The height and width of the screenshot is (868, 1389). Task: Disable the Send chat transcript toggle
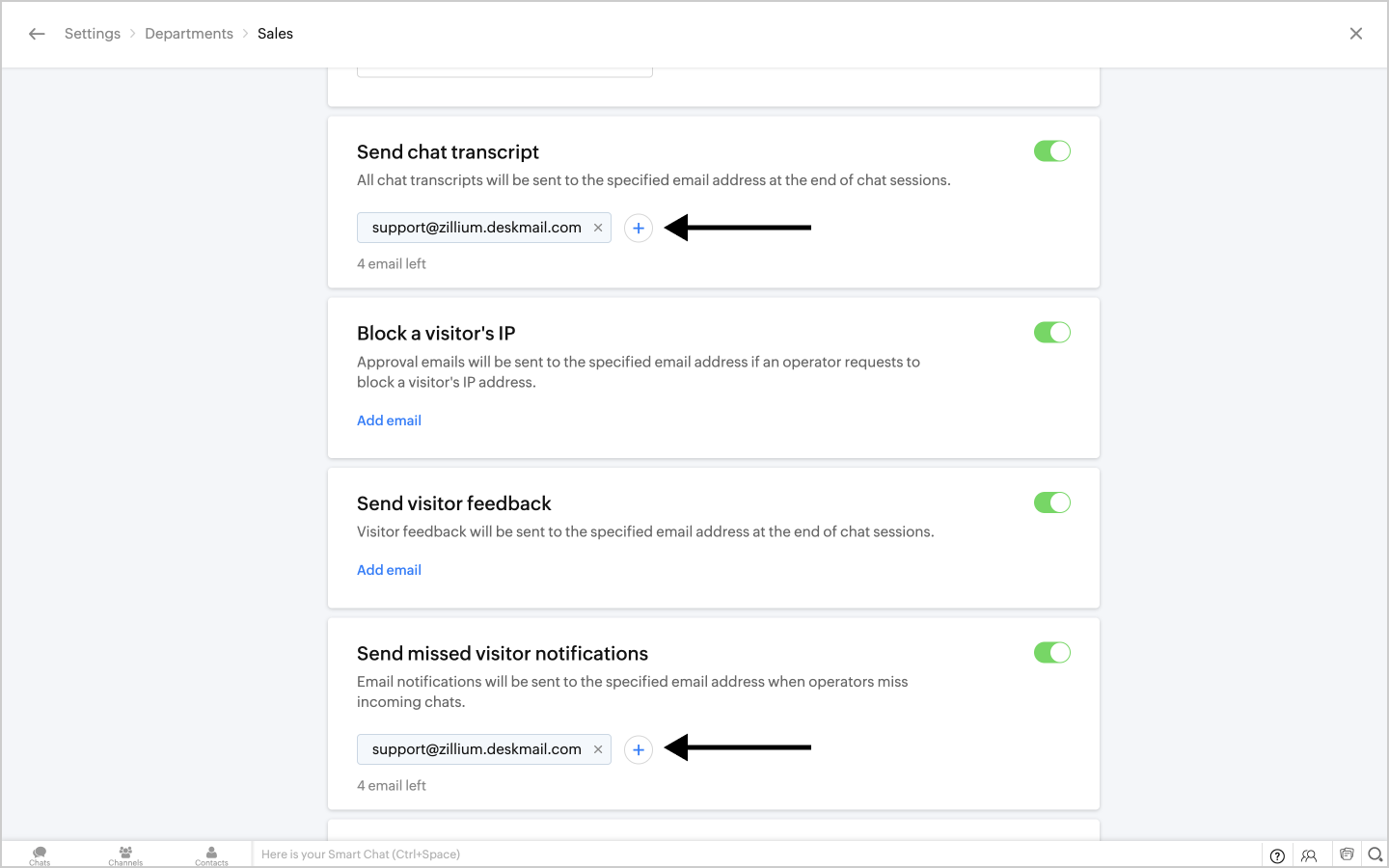coord(1051,151)
